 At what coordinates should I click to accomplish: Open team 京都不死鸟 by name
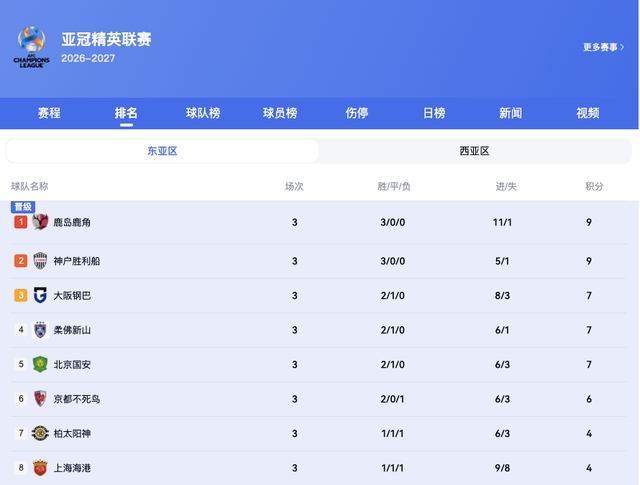pyautogui.click(x=77, y=399)
